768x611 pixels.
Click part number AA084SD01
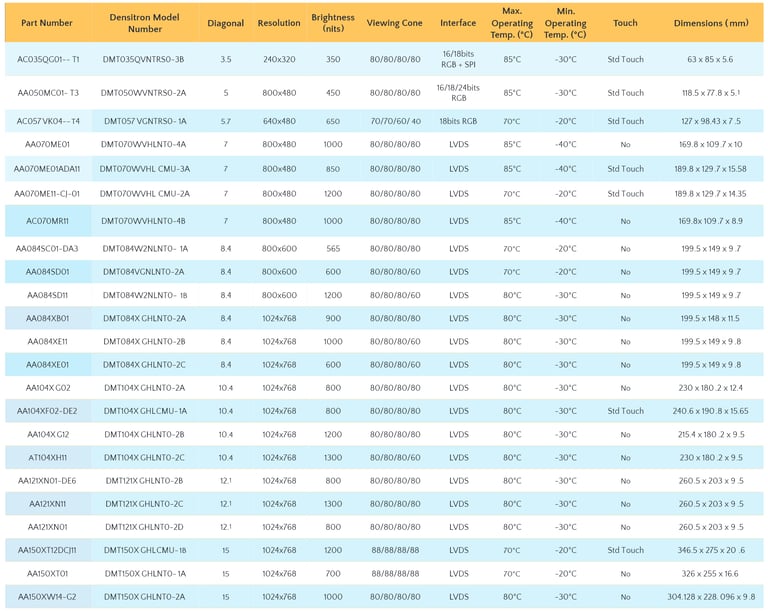(x=48, y=271)
